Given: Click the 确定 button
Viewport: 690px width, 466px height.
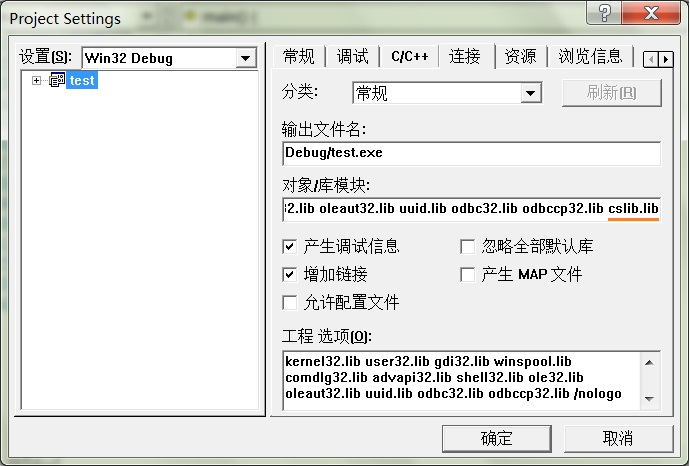Looking at the screenshot, I should [x=497, y=438].
